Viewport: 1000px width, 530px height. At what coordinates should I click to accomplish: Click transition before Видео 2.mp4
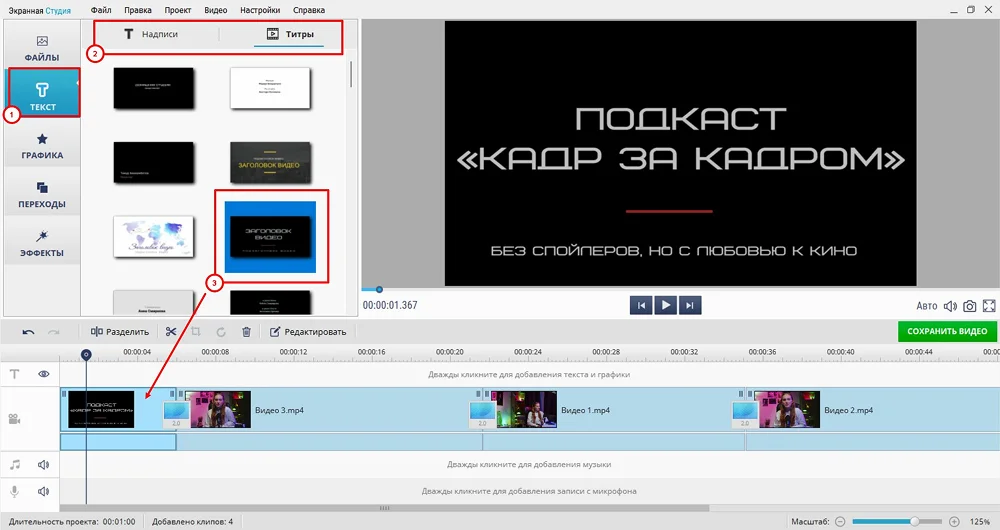pos(745,415)
